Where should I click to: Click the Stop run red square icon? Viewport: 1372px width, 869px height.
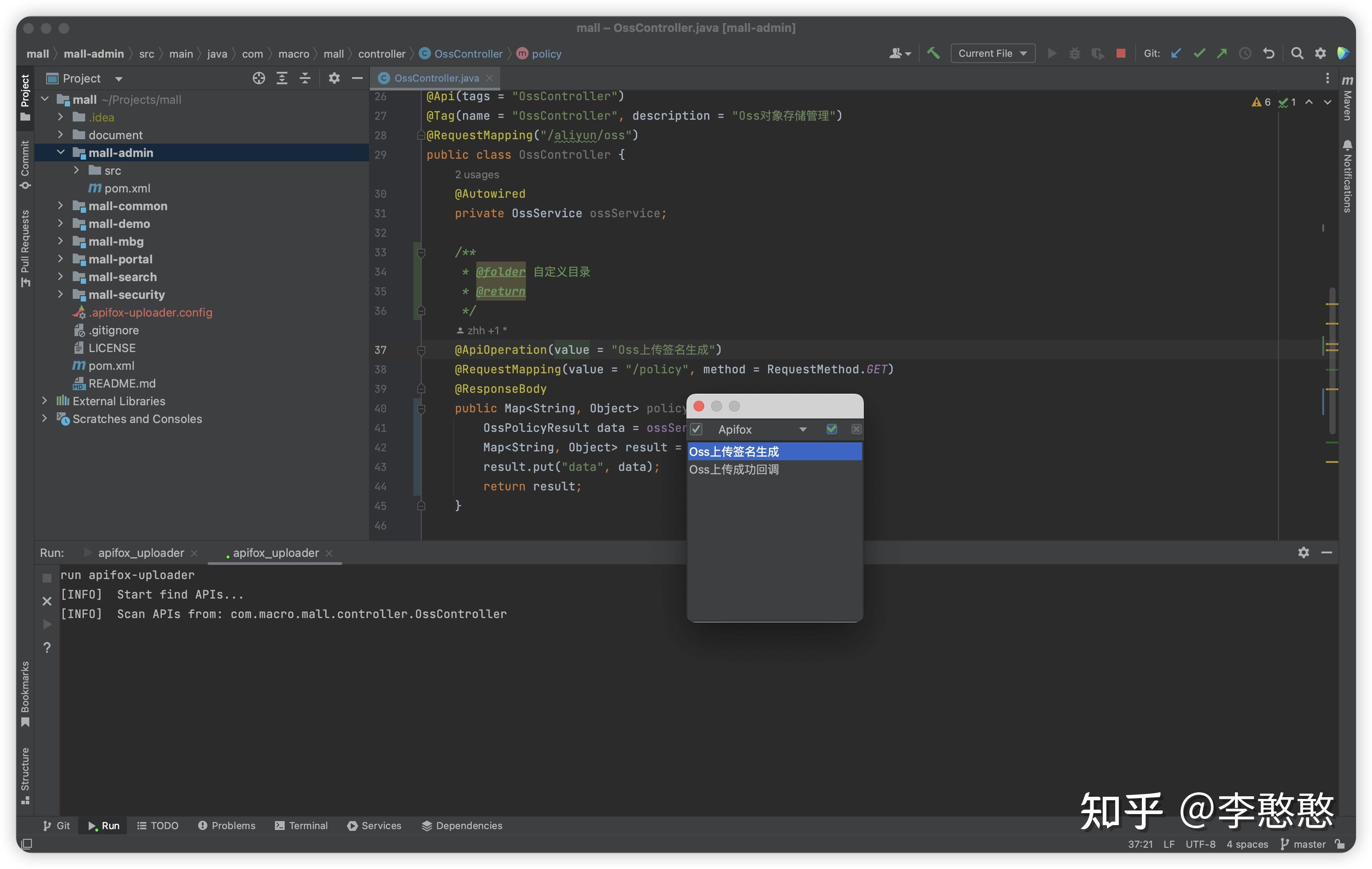tap(1121, 53)
